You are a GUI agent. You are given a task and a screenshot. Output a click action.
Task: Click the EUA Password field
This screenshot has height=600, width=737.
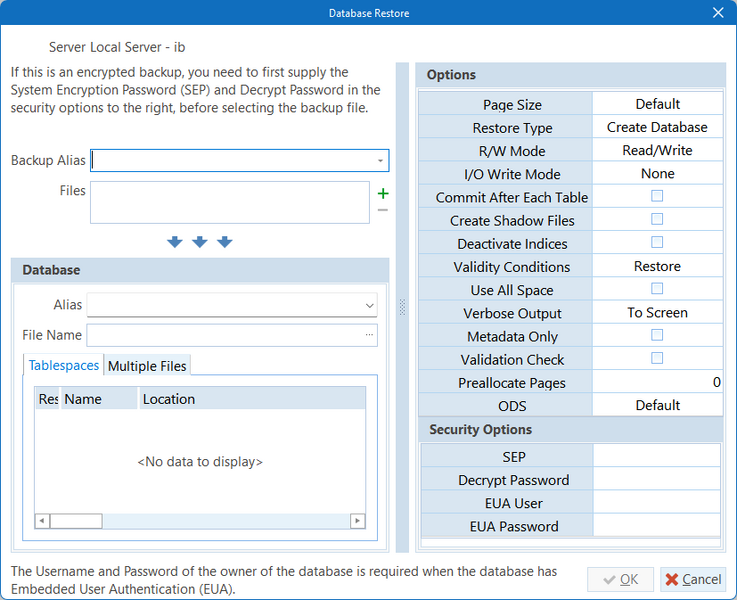[x=657, y=525]
